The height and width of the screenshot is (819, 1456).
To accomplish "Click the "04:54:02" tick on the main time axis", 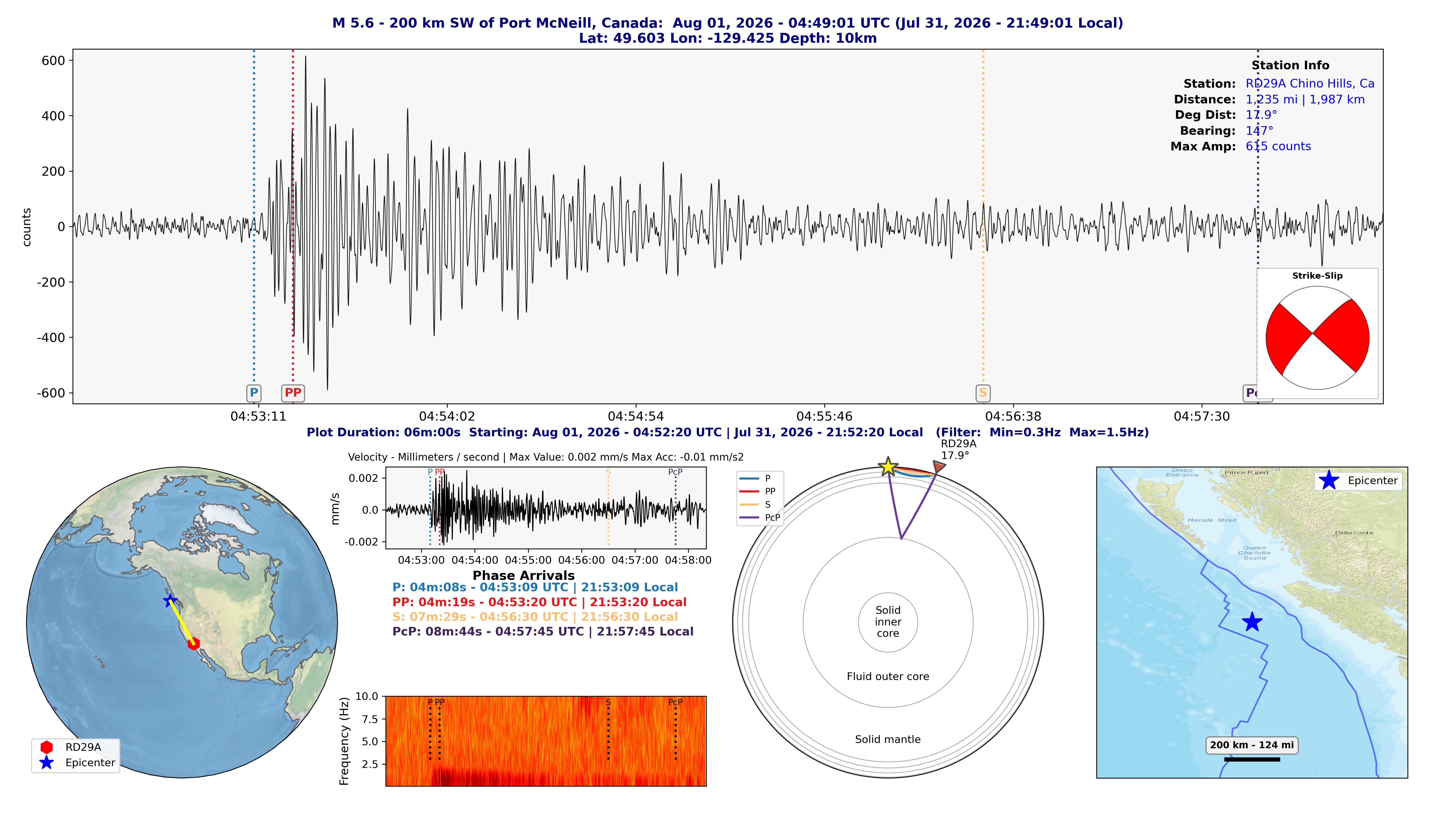I will [x=447, y=417].
